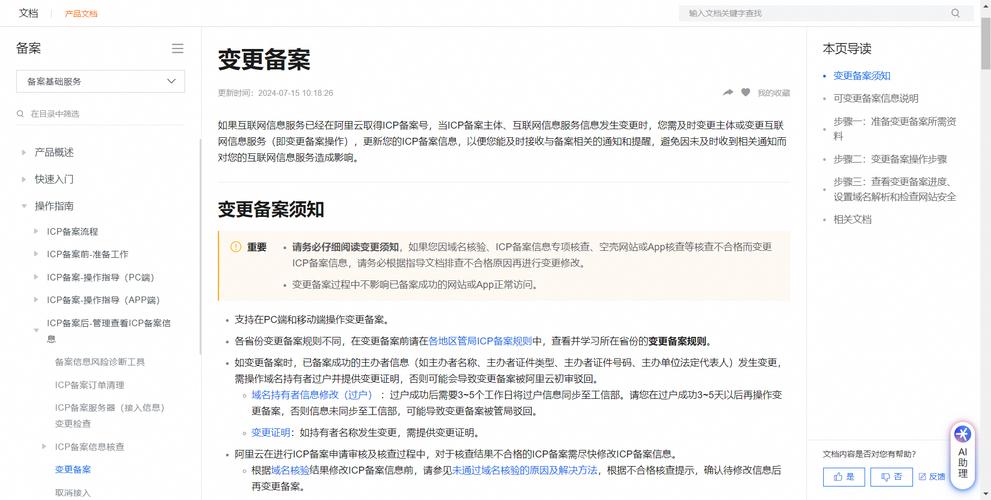The height and width of the screenshot is (500, 991).
Task: Open 取消接入 in sidebar tree
Action: pos(73,492)
